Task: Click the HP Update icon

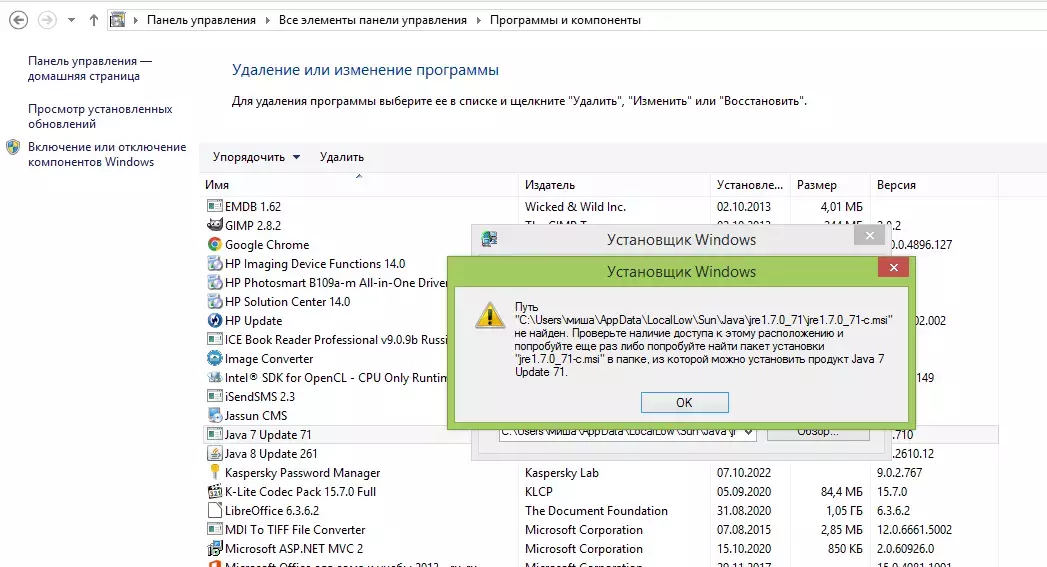Action: (x=214, y=321)
